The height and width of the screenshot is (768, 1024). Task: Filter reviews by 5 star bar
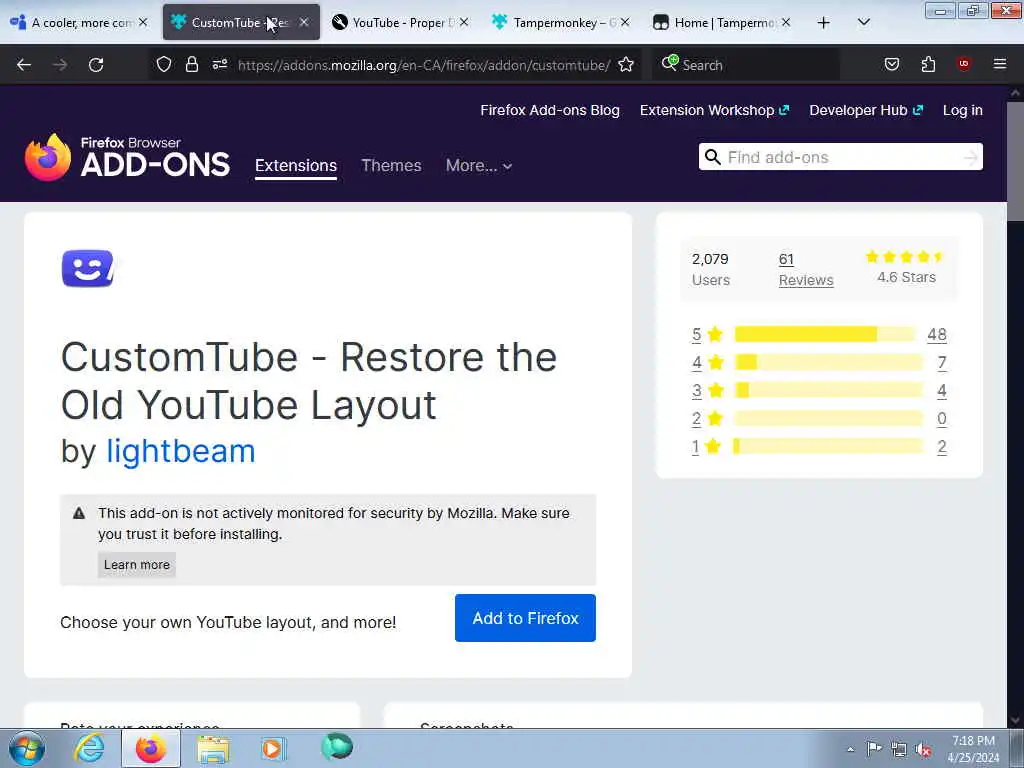(825, 334)
